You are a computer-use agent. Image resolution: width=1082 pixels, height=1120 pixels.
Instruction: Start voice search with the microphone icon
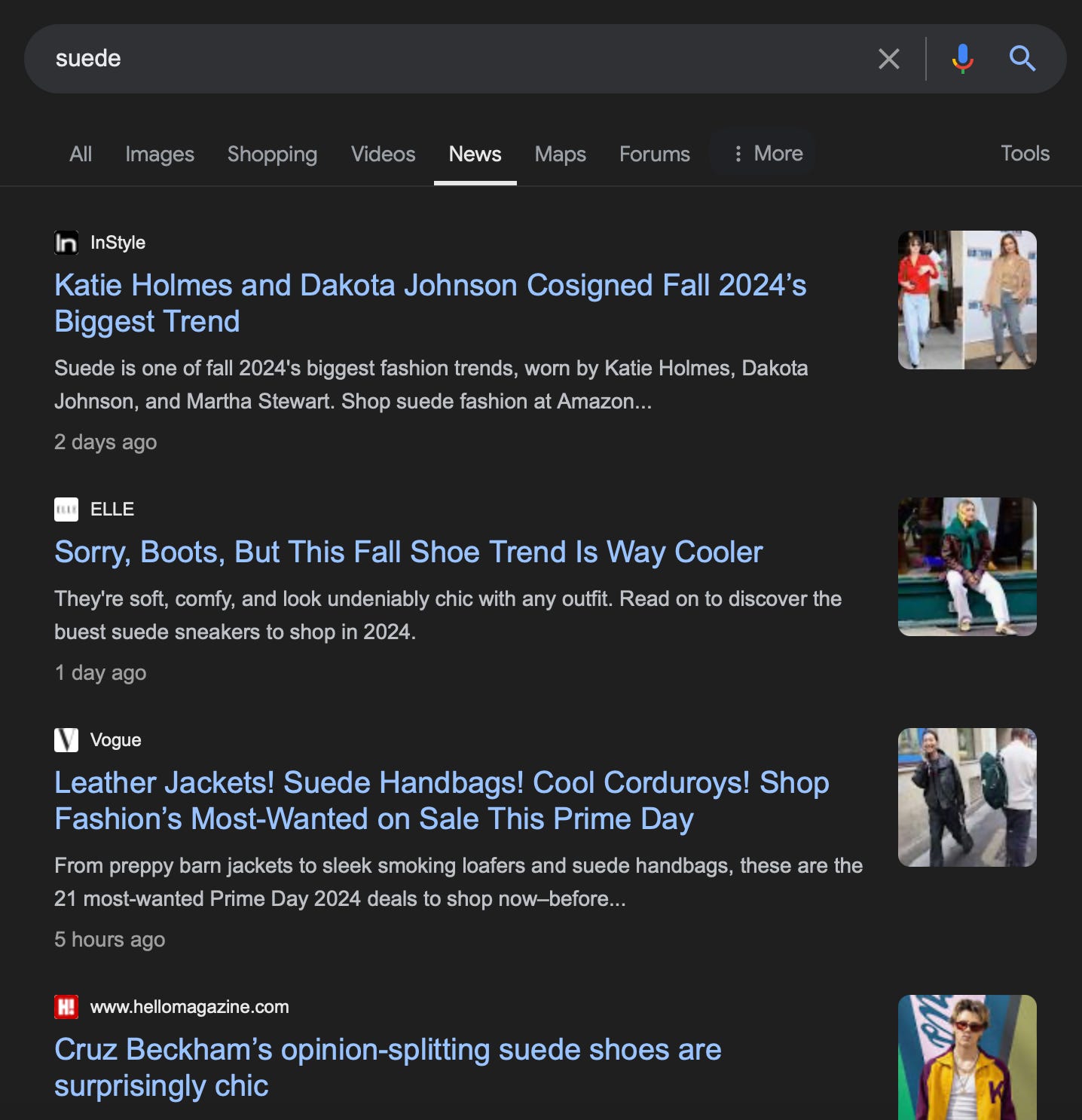click(962, 59)
